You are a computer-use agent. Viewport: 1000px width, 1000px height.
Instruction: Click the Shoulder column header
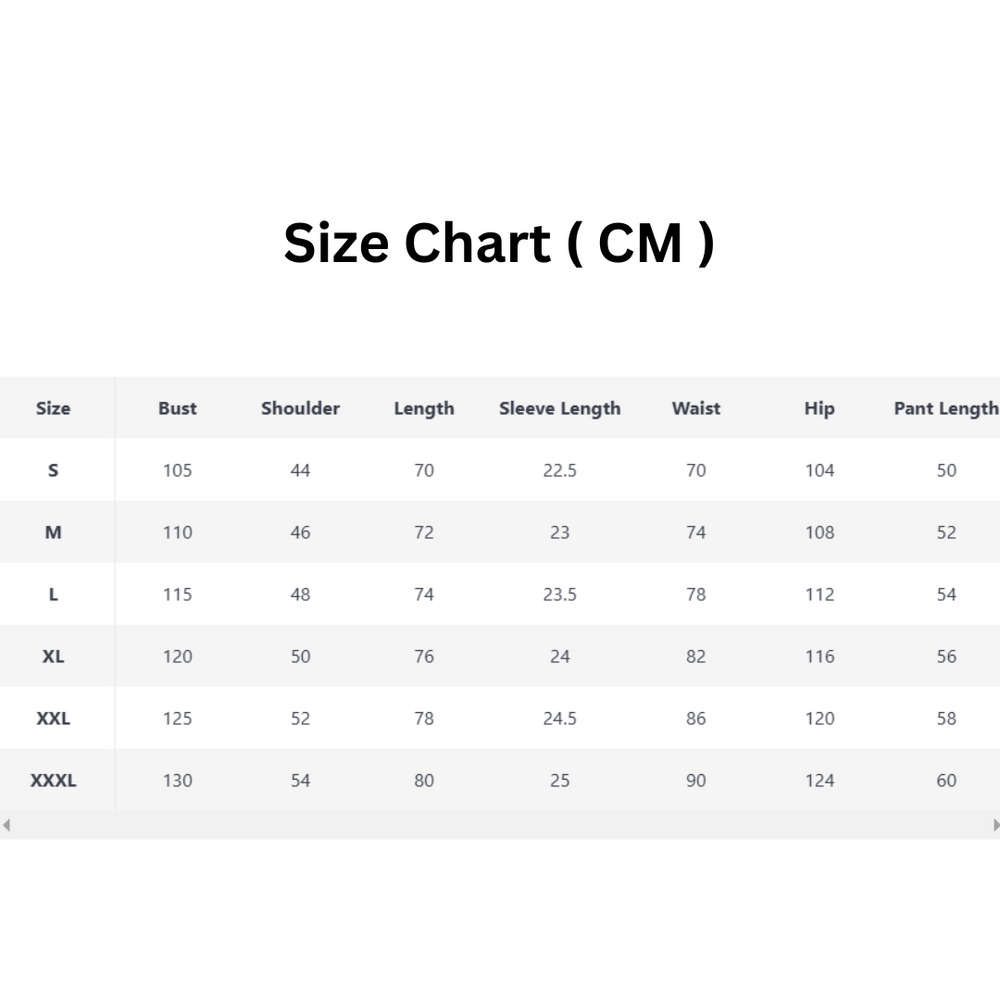300,408
